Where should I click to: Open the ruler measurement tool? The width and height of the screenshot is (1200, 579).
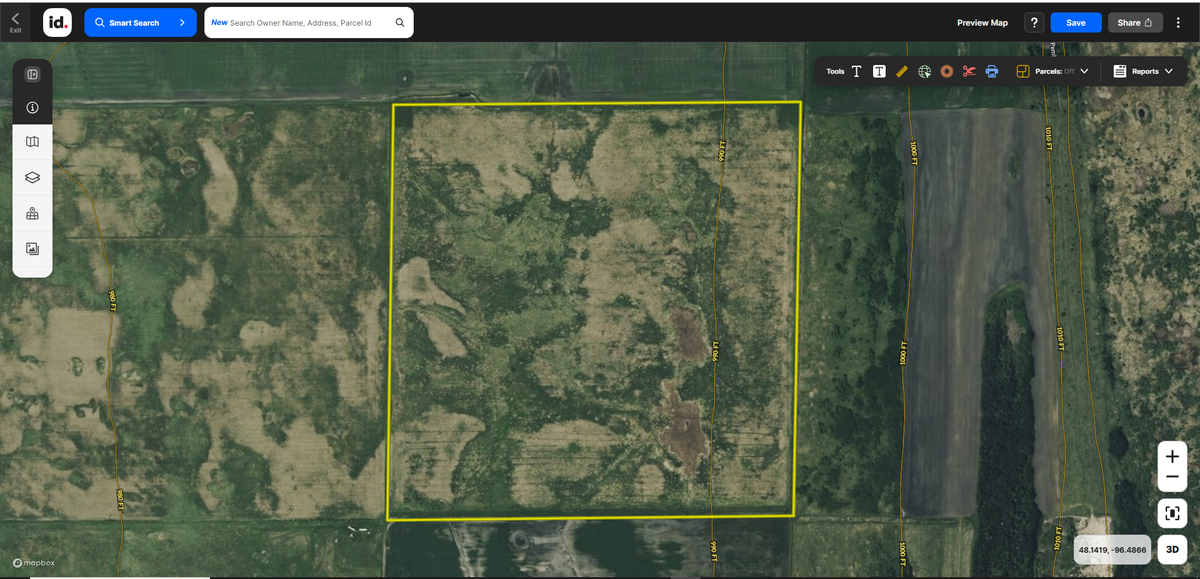[x=901, y=71]
